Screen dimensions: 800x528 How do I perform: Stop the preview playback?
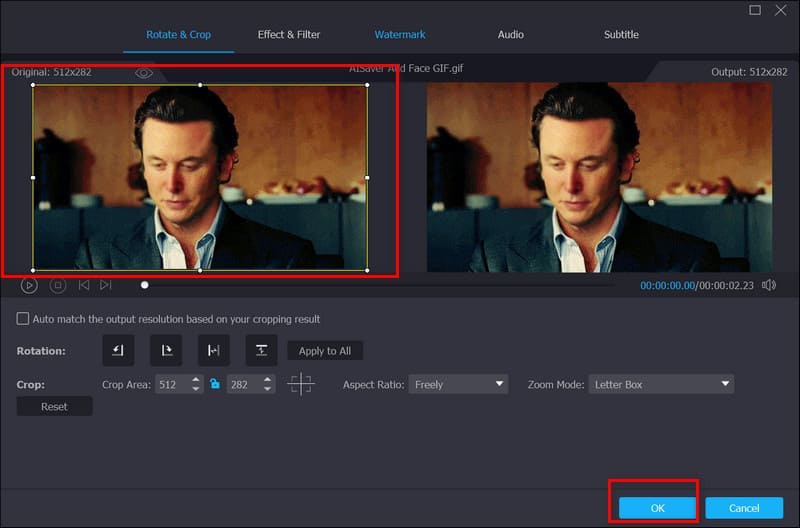[x=58, y=285]
